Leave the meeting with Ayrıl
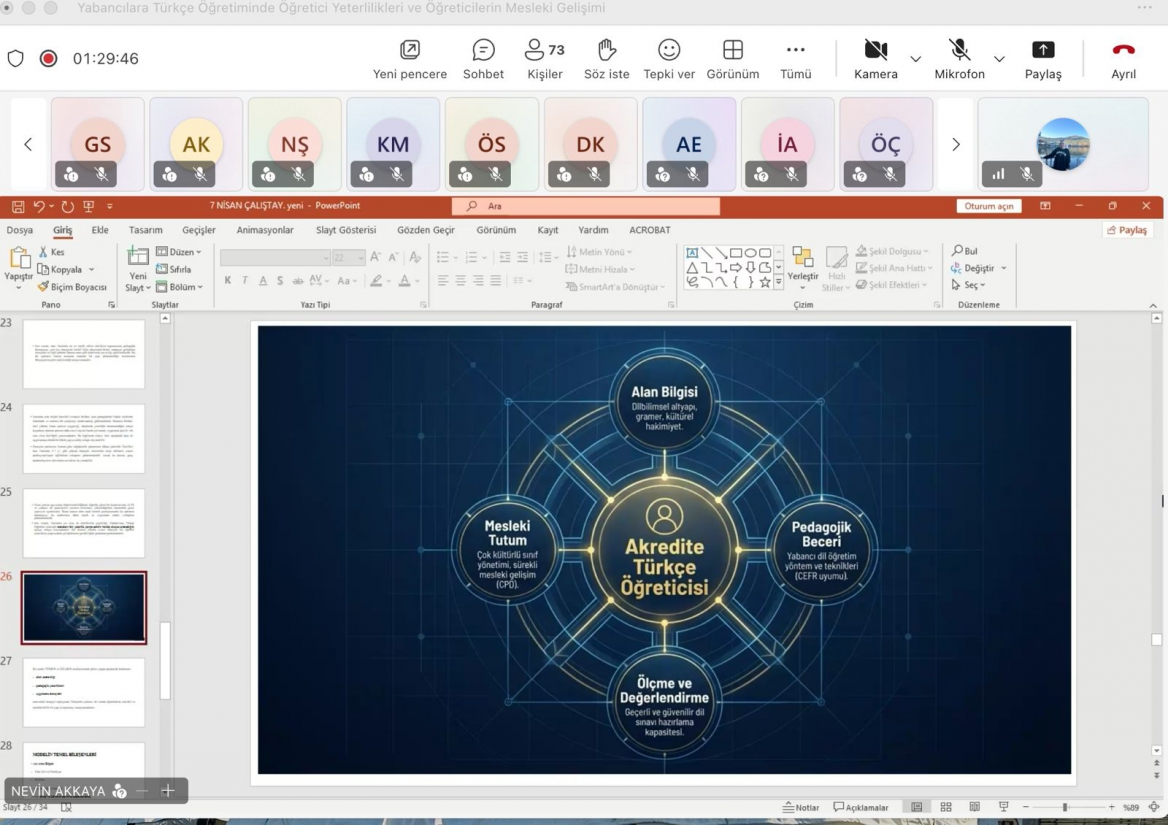 click(1123, 59)
